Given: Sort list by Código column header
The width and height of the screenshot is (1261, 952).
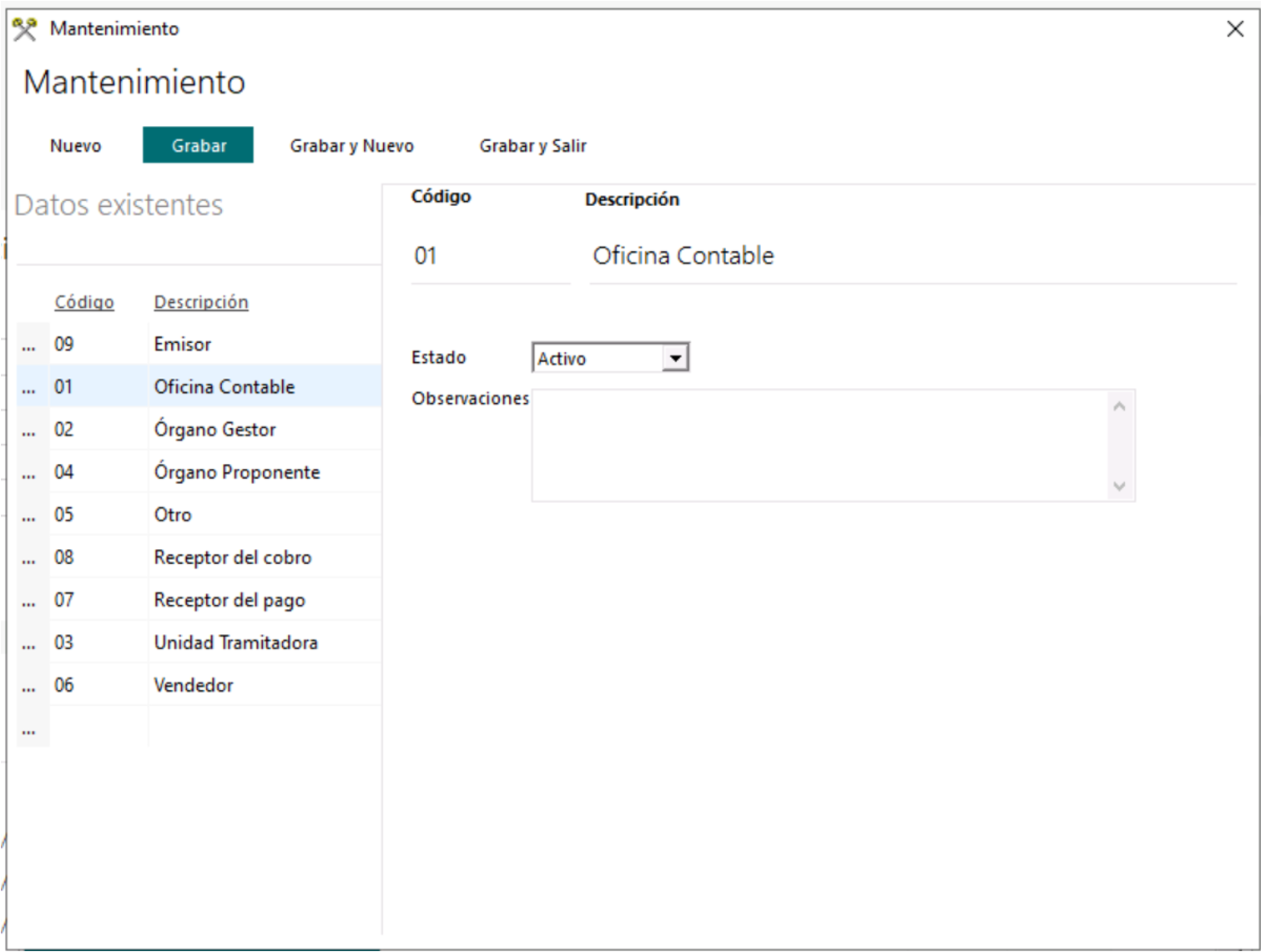Looking at the screenshot, I should (84, 302).
